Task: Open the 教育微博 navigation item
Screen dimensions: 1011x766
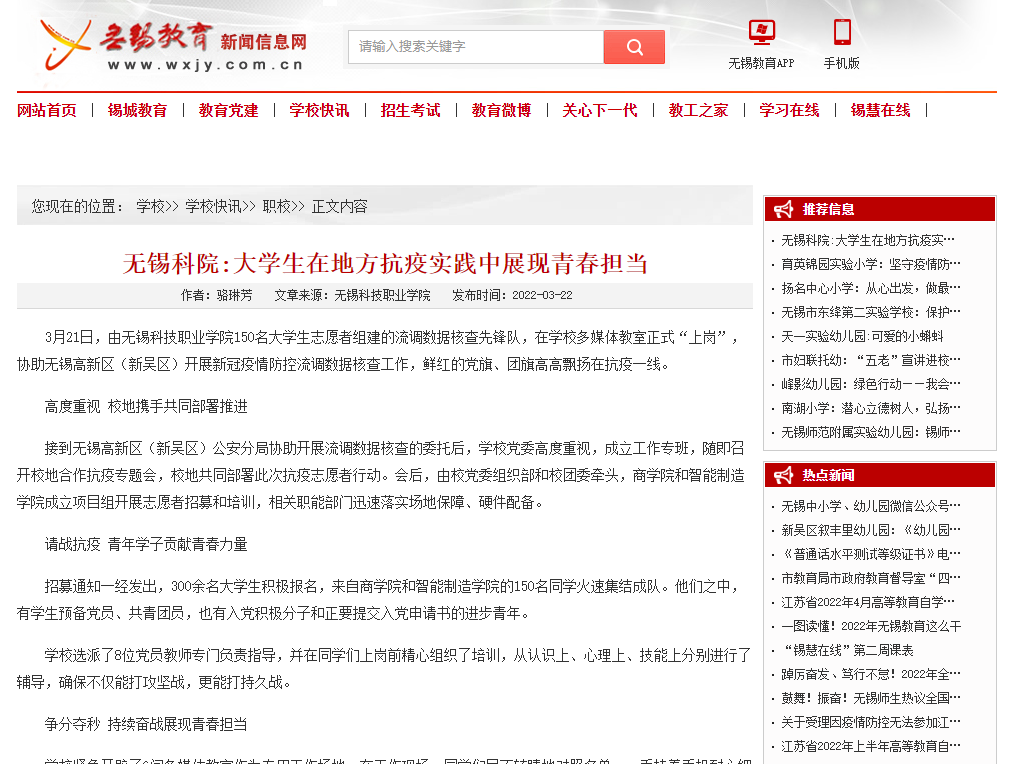Action: tap(501, 110)
